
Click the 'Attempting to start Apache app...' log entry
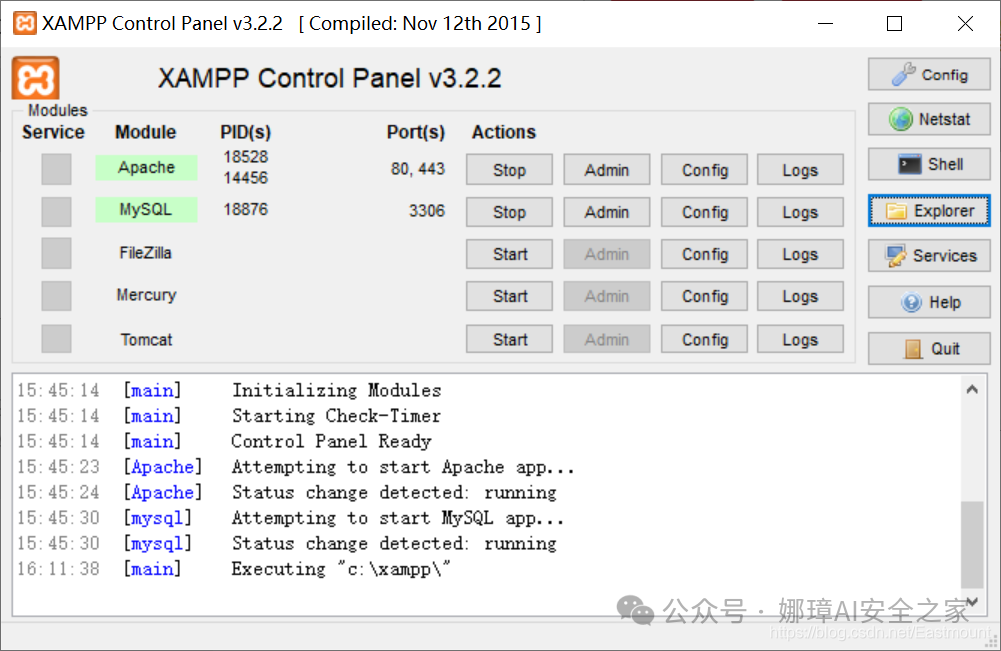tap(403, 467)
